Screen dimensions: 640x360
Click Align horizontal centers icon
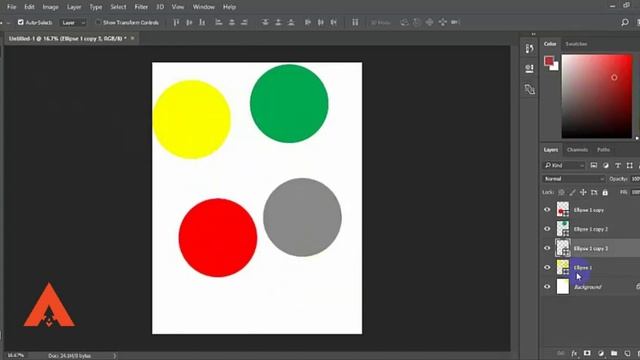(x=231, y=22)
